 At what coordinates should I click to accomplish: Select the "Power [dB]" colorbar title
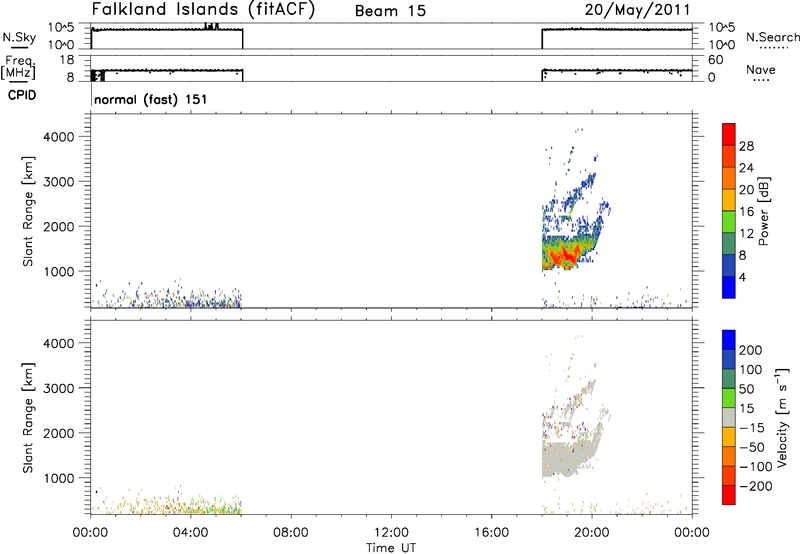click(x=763, y=211)
